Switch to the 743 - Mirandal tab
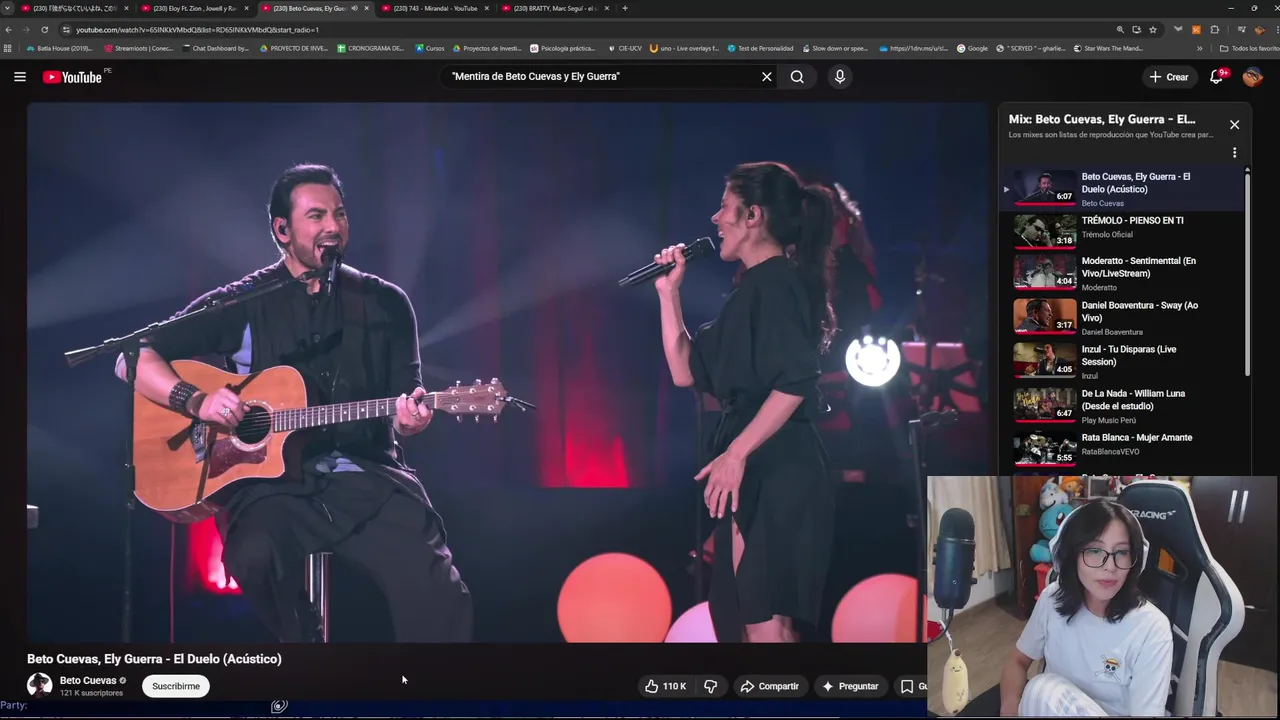This screenshot has width=1280, height=720. [x=435, y=8]
